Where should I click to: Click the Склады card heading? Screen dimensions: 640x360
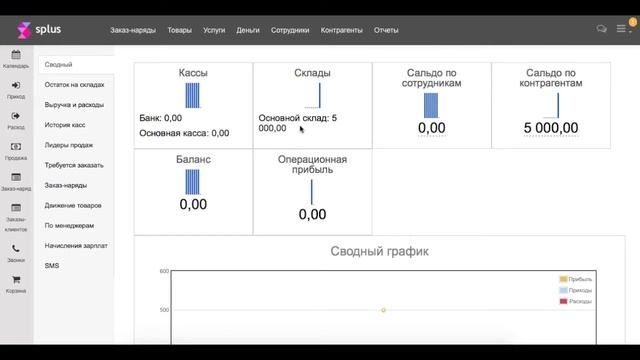coord(312,73)
